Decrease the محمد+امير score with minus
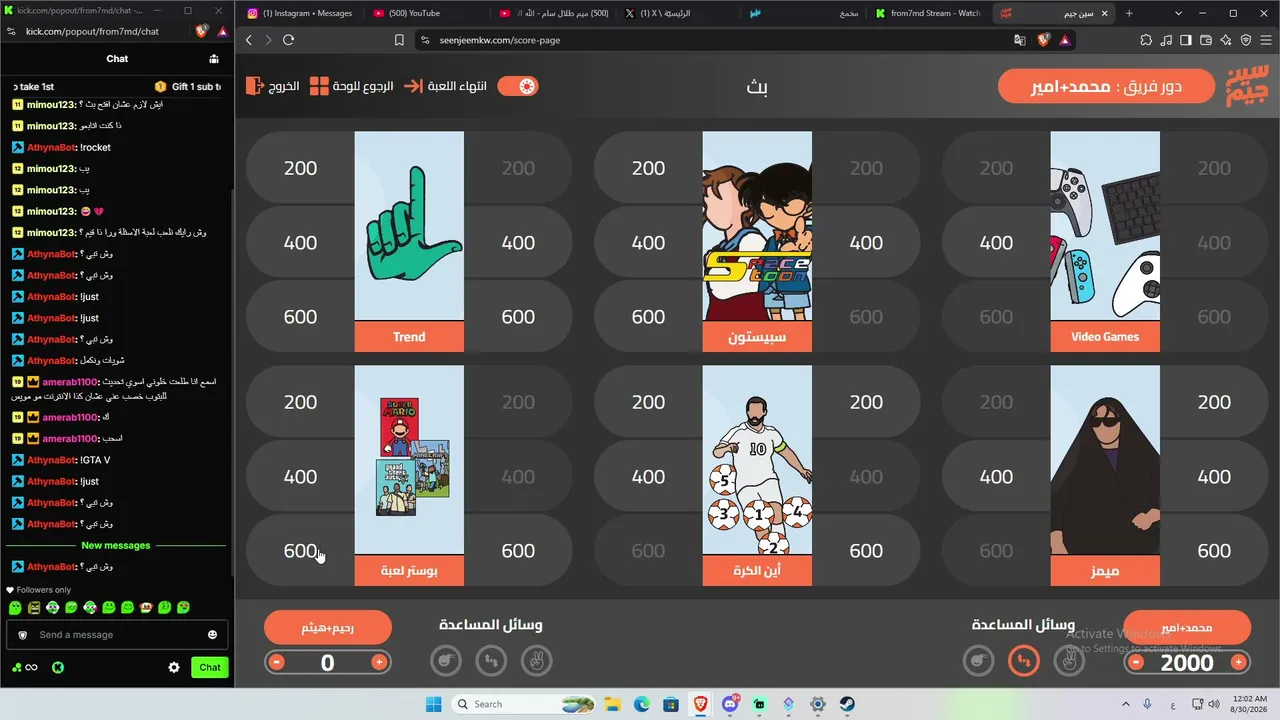 pyautogui.click(x=1136, y=662)
